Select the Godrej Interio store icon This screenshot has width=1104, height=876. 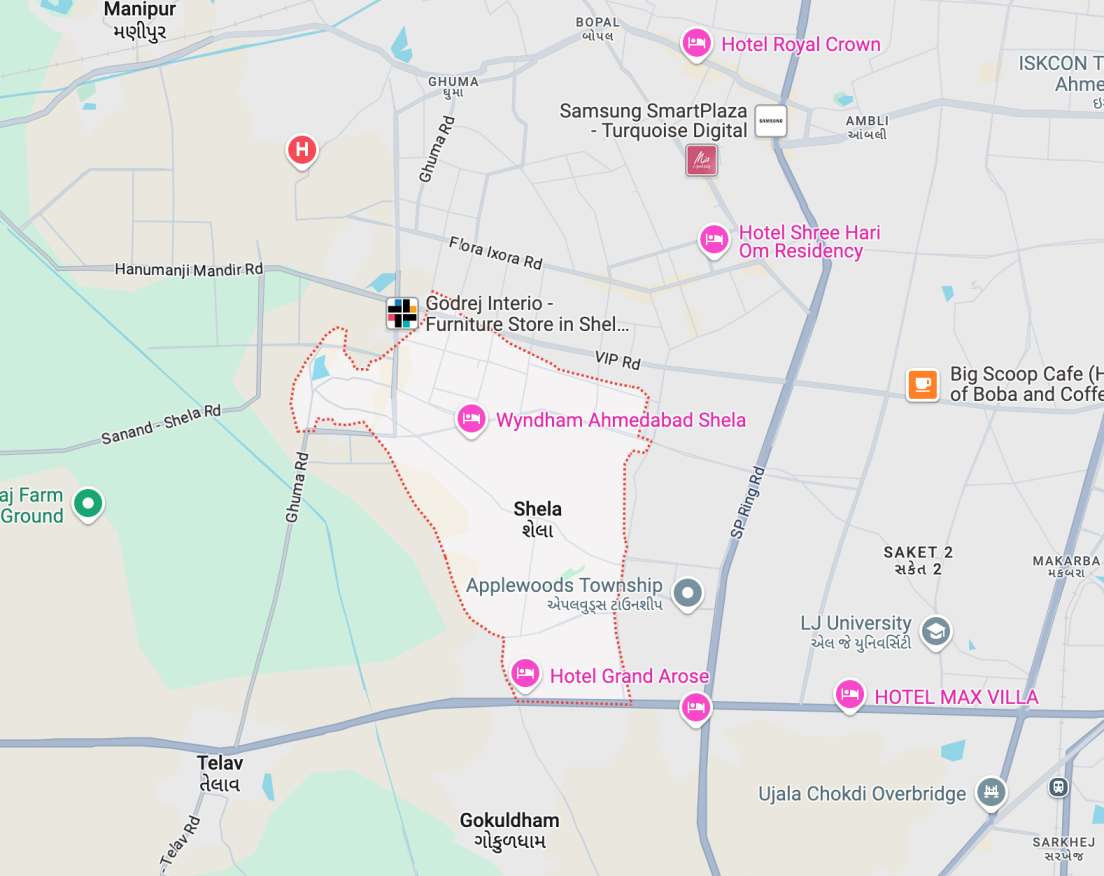[402, 313]
